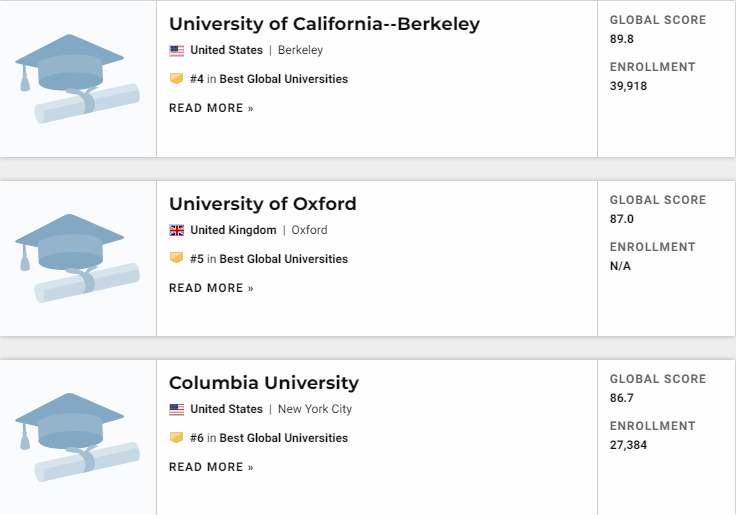Expand Read More for UC Berkeley
736x515 pixels.
click(211, 108)
